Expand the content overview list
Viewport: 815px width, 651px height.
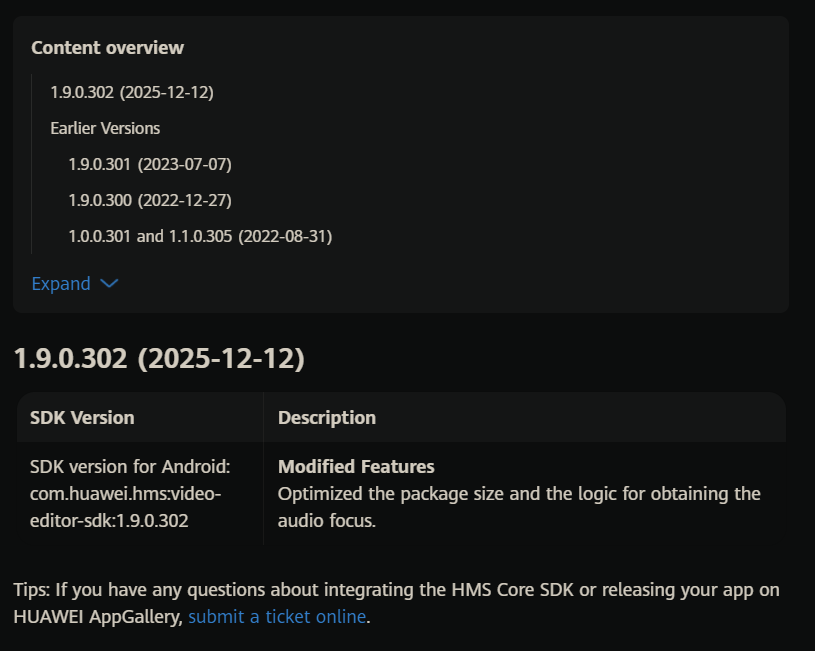(x=75, y=283)
